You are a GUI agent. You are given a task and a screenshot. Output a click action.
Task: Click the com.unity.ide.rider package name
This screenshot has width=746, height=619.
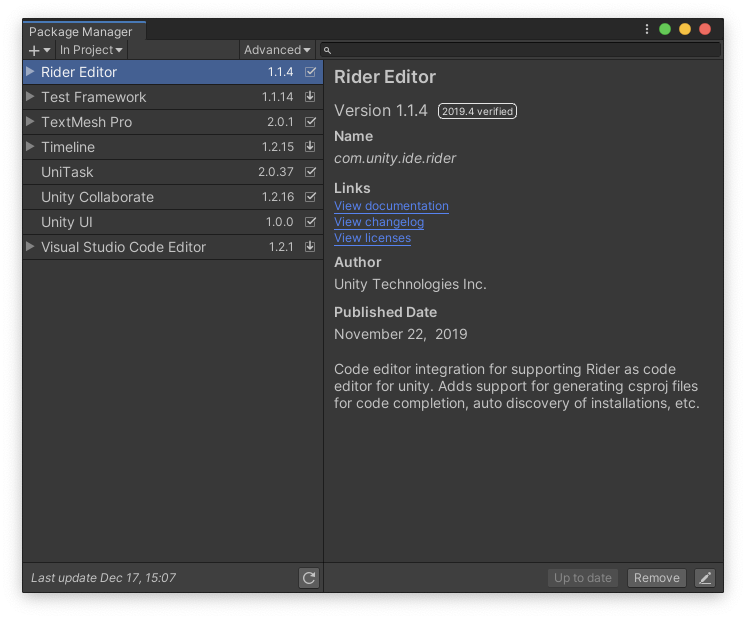tap(395, 158)
